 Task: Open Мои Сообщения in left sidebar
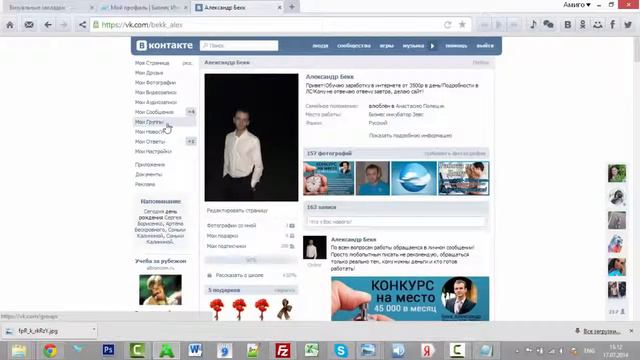154,112
